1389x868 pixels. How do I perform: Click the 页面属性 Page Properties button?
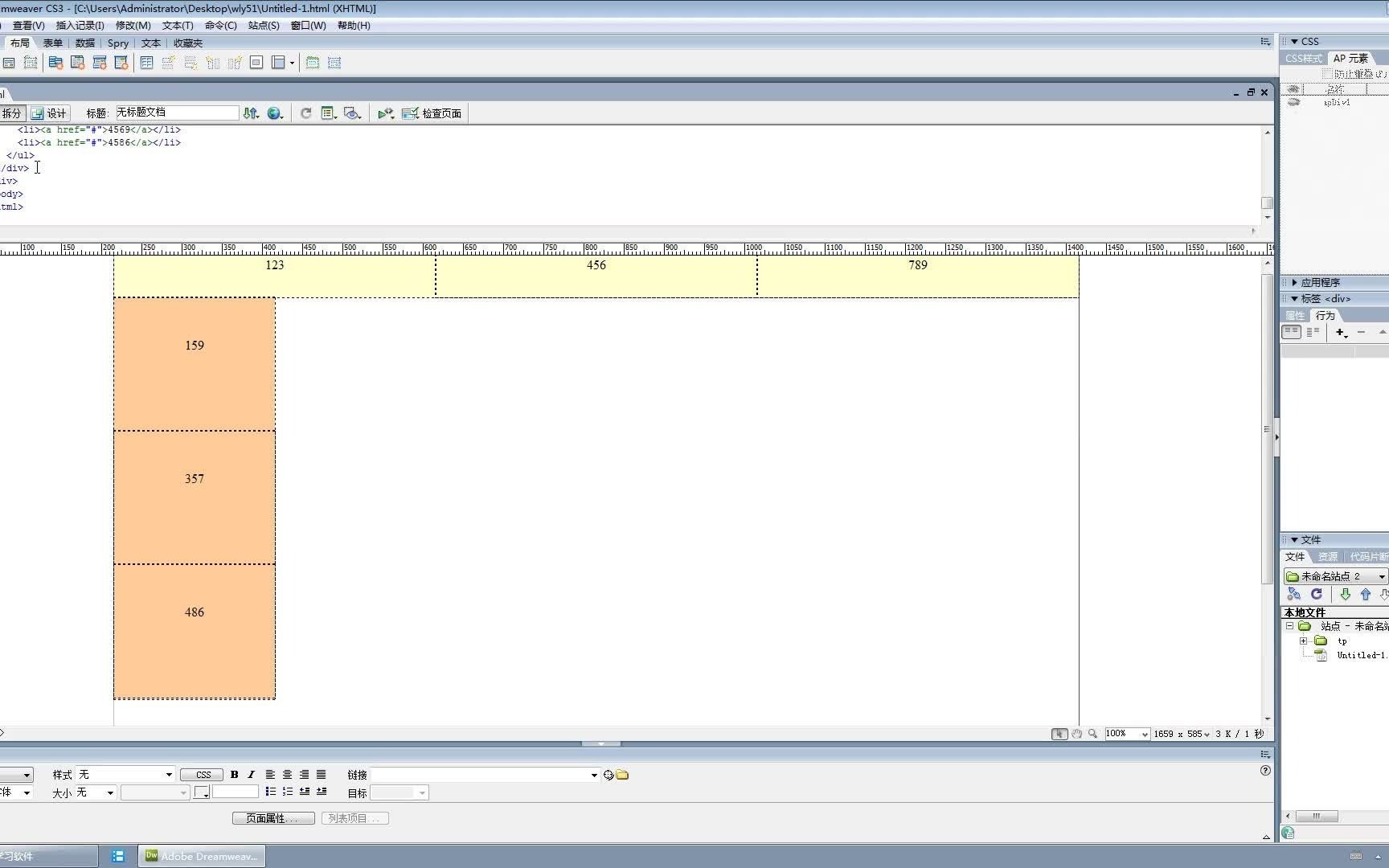click(273, 818)
